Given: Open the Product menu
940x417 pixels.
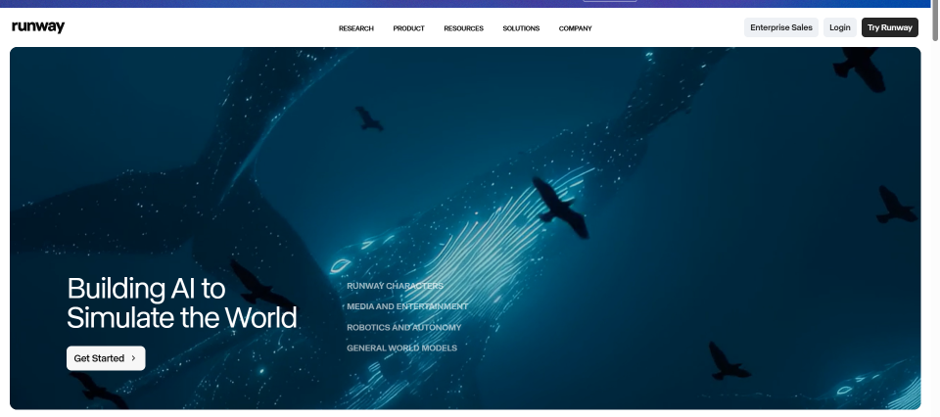Looking at the screenshot, I should tap(409, 29).
